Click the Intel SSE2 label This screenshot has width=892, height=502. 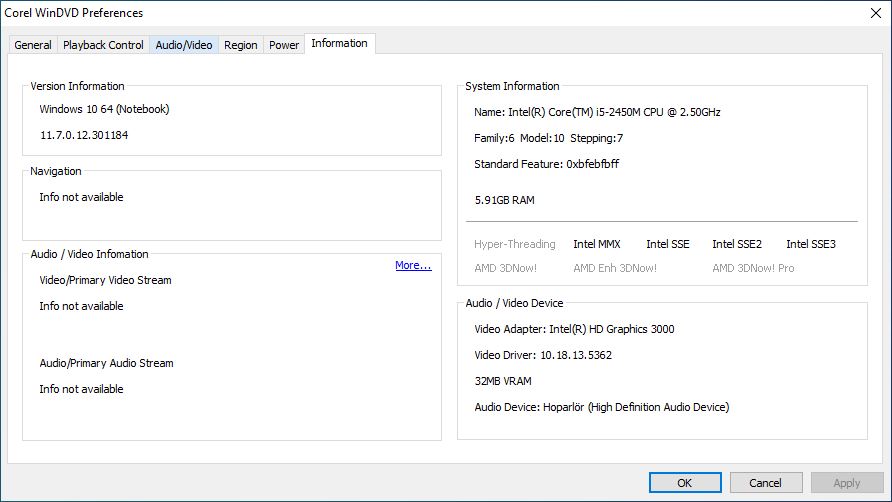pyautogui.click(x=737, y=244)
